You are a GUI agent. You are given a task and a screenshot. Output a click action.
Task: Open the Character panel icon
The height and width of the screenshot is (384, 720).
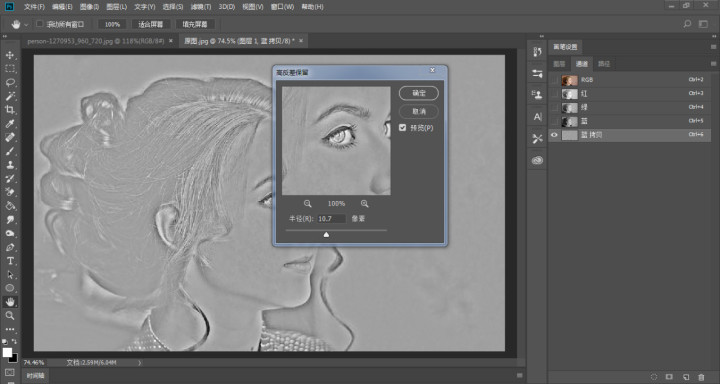(537, 117)
